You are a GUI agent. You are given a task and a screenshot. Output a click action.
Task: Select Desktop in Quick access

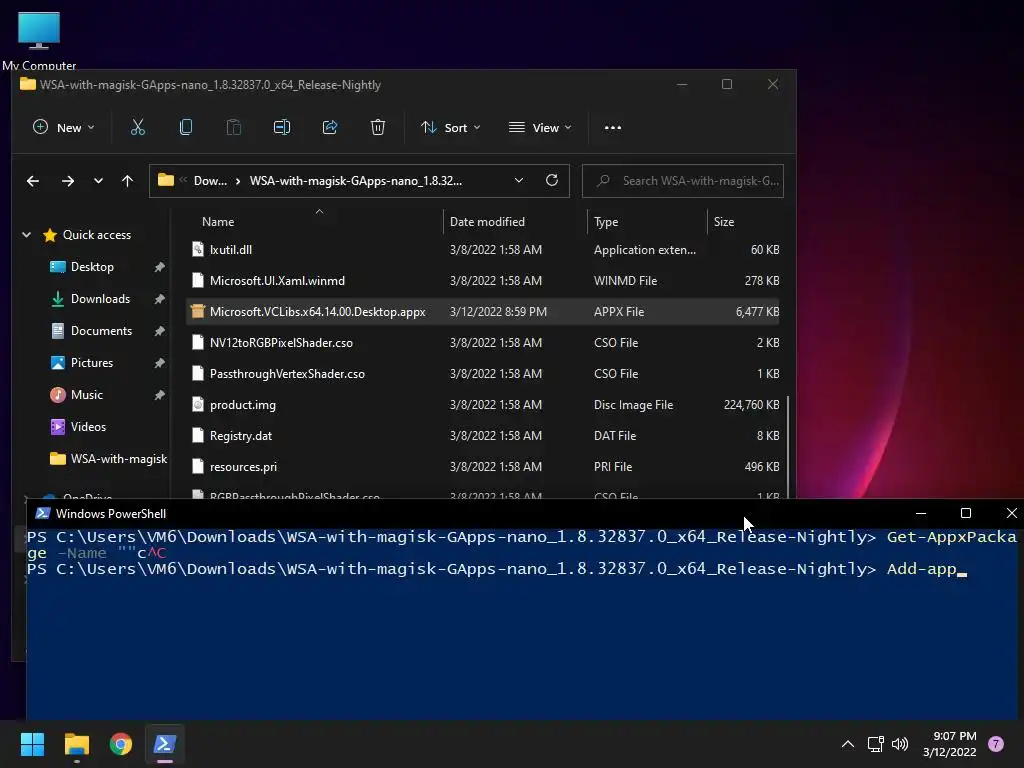coord(92,266)
